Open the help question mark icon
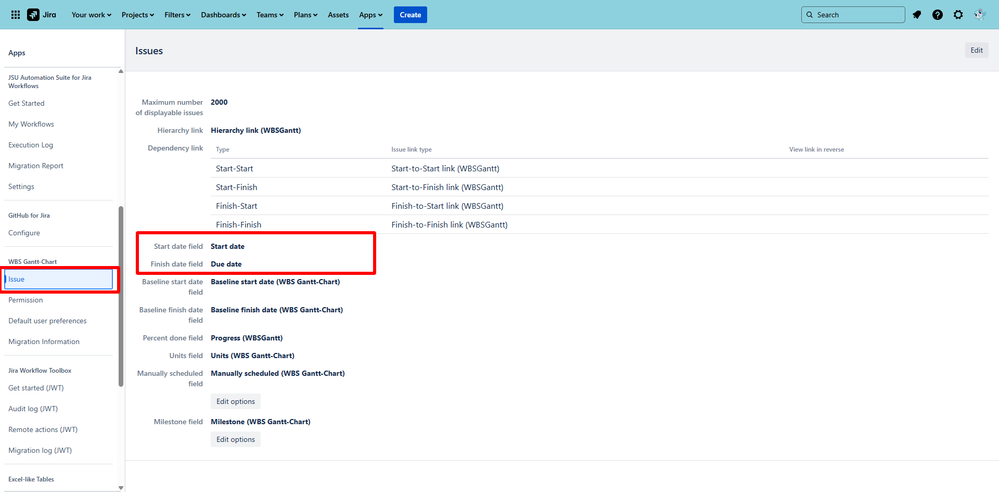Screen dimensions: 999x492 tap(937, 15)
